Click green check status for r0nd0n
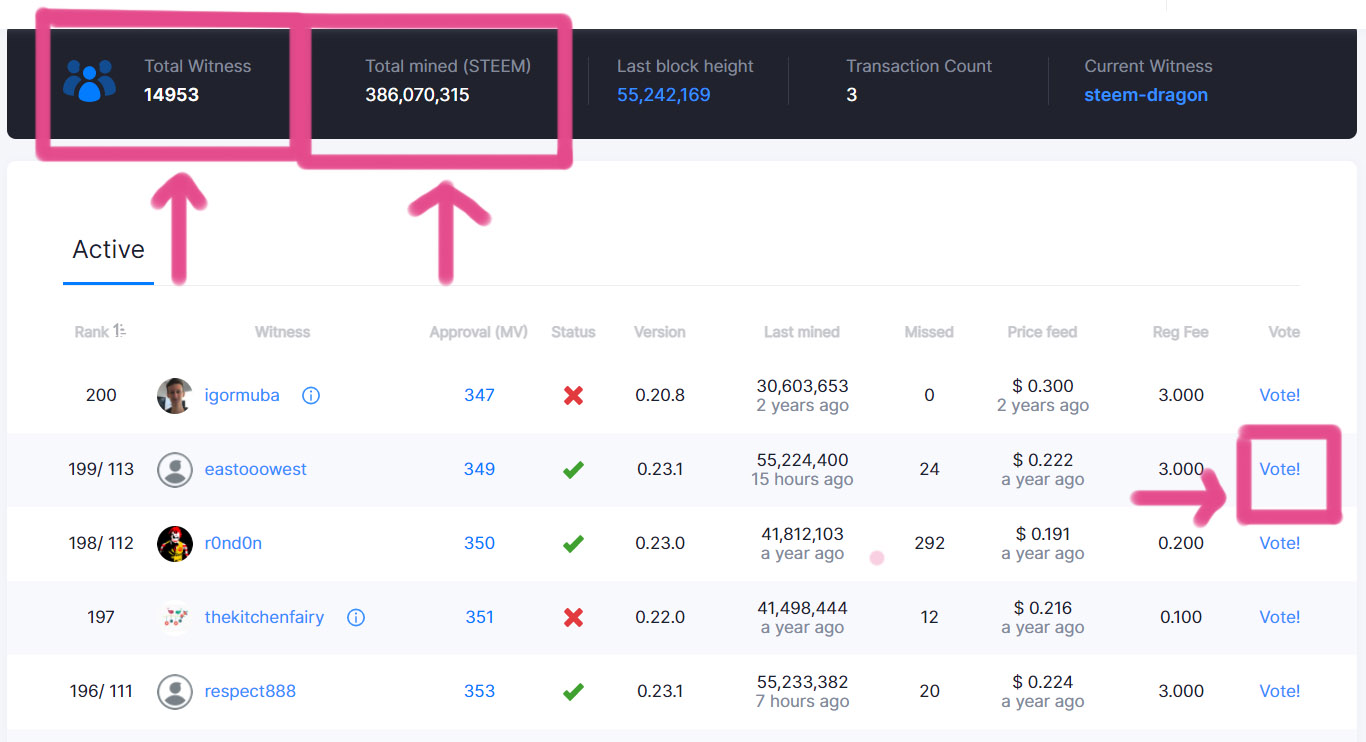The image size is (1366, 742). click(573, 544)
